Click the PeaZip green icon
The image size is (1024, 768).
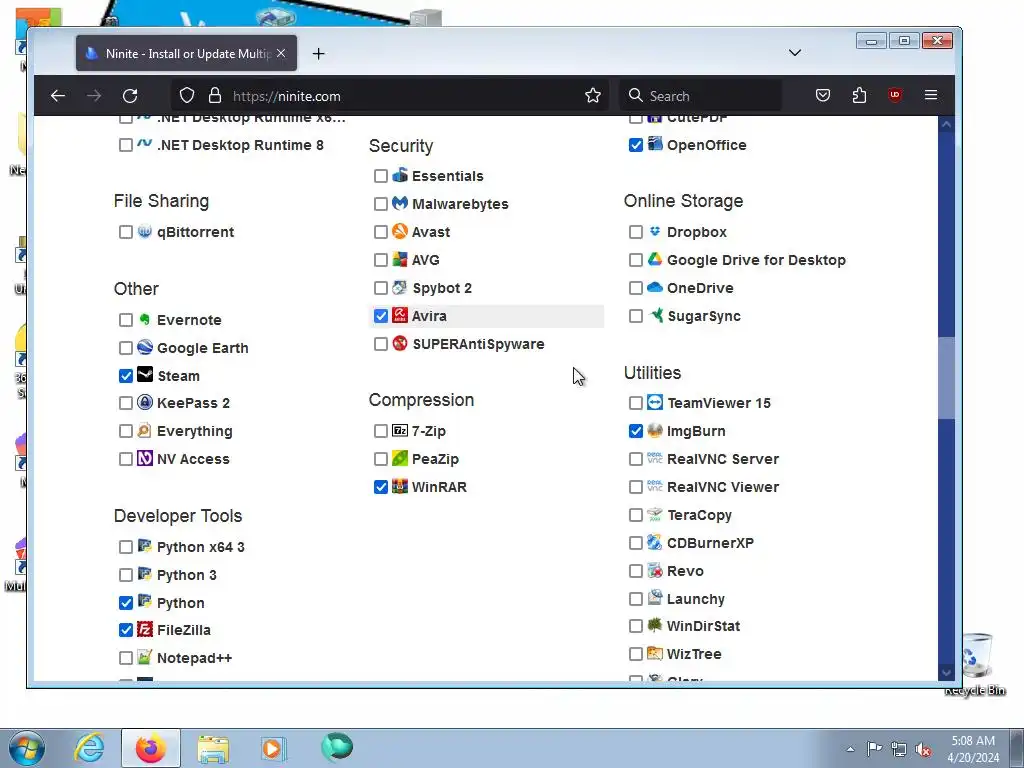(400, 458)
